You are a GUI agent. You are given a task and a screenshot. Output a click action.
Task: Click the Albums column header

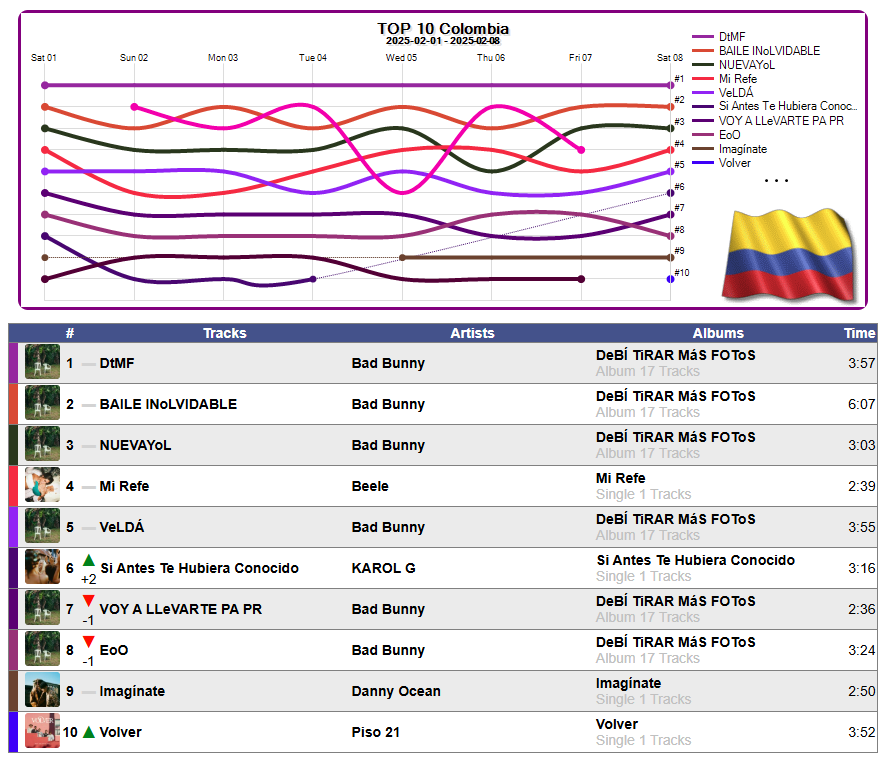point(718,333)
